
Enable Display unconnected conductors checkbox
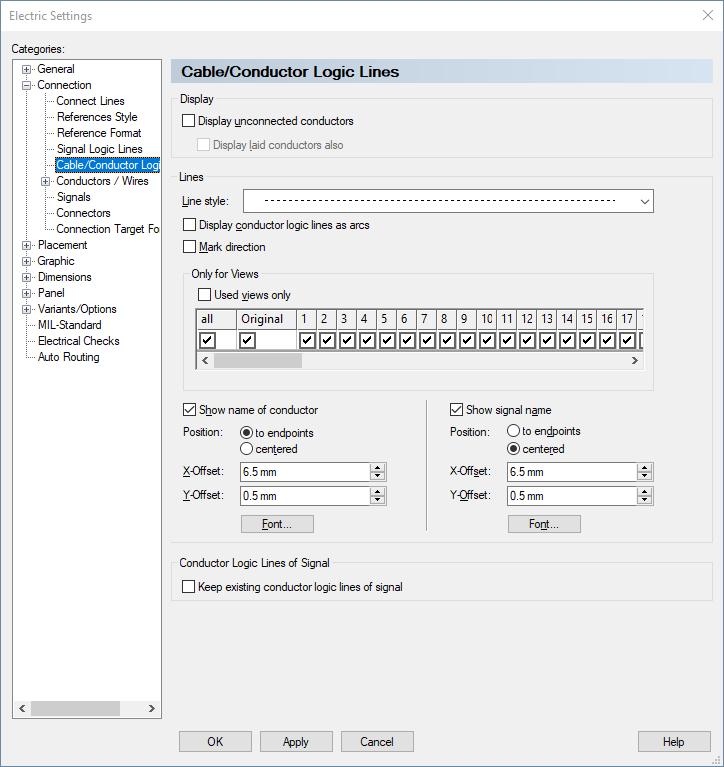(x=189, y=121)
